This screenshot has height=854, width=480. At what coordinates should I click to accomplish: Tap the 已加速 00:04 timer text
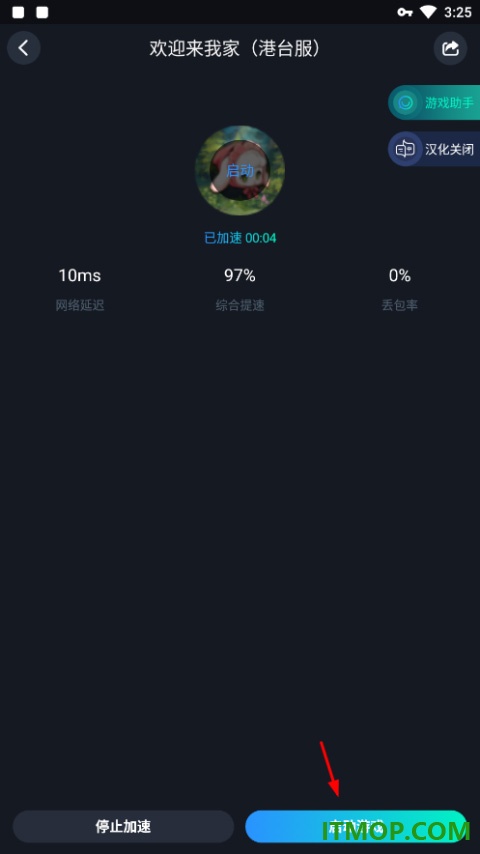pyautogui.click(x=240, y=238)
